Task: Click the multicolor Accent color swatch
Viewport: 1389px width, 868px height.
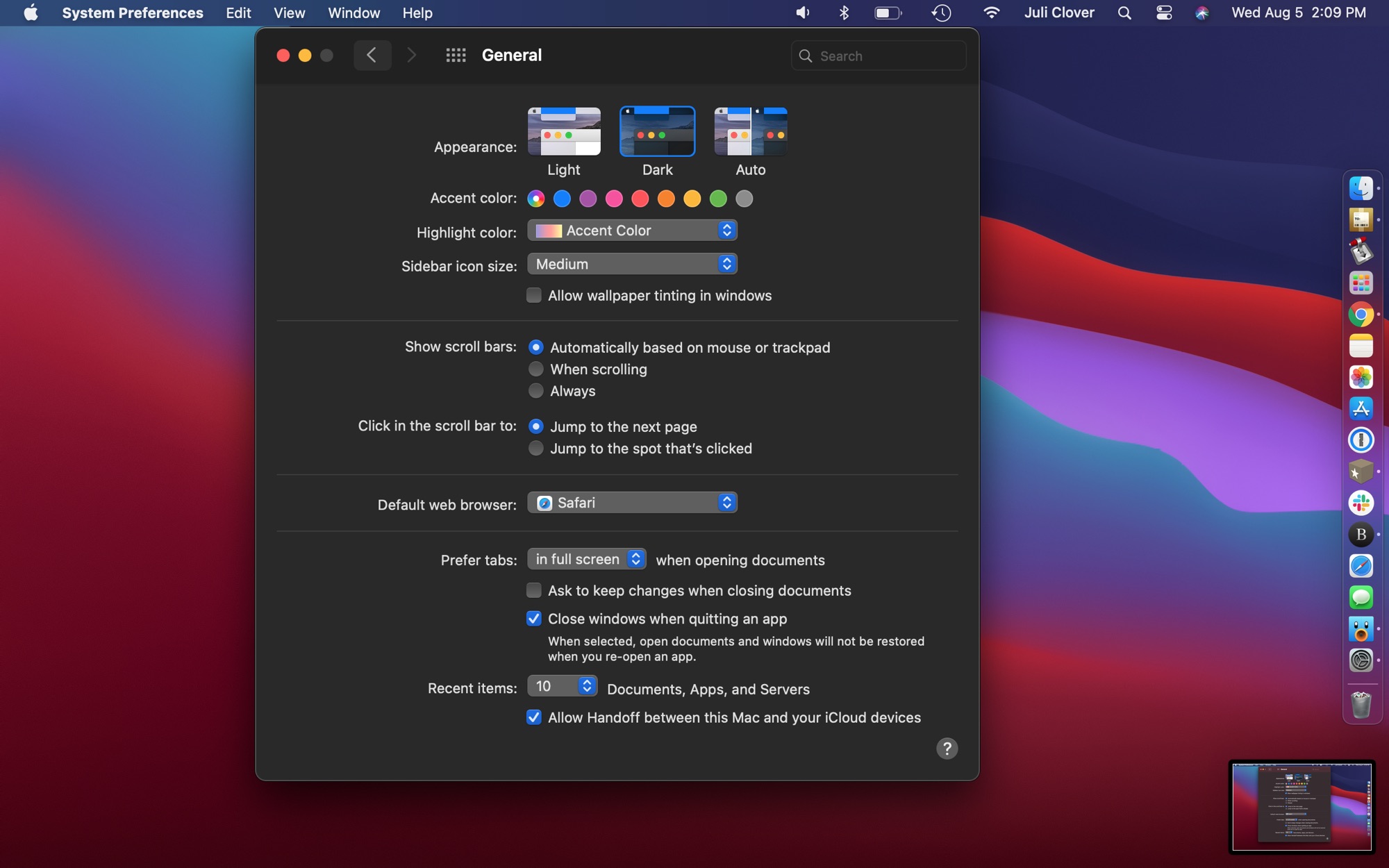Action: [x=536, y=199]
